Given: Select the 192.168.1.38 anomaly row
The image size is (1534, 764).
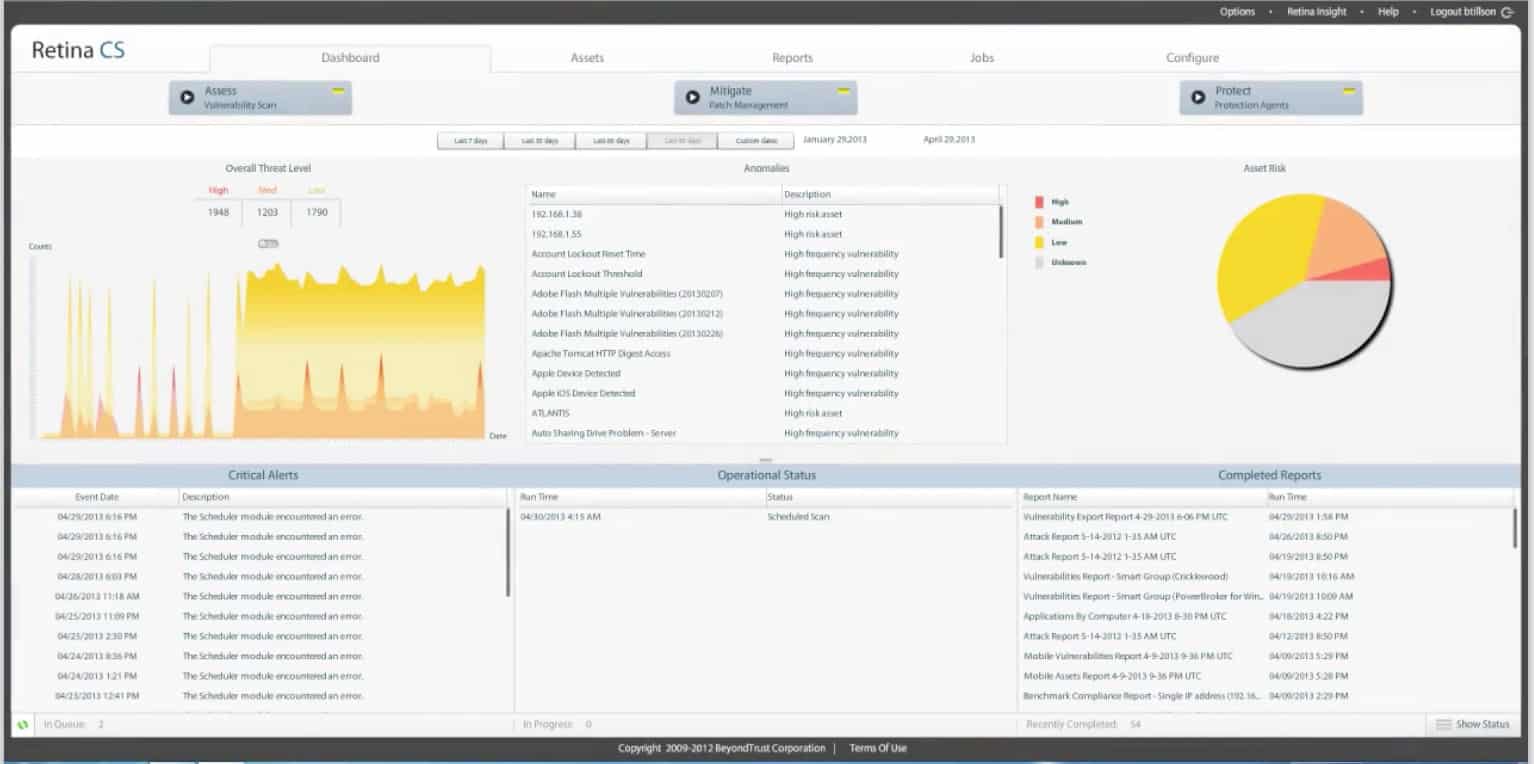Looking at the screenshot, I should click(x=763, y=214).
